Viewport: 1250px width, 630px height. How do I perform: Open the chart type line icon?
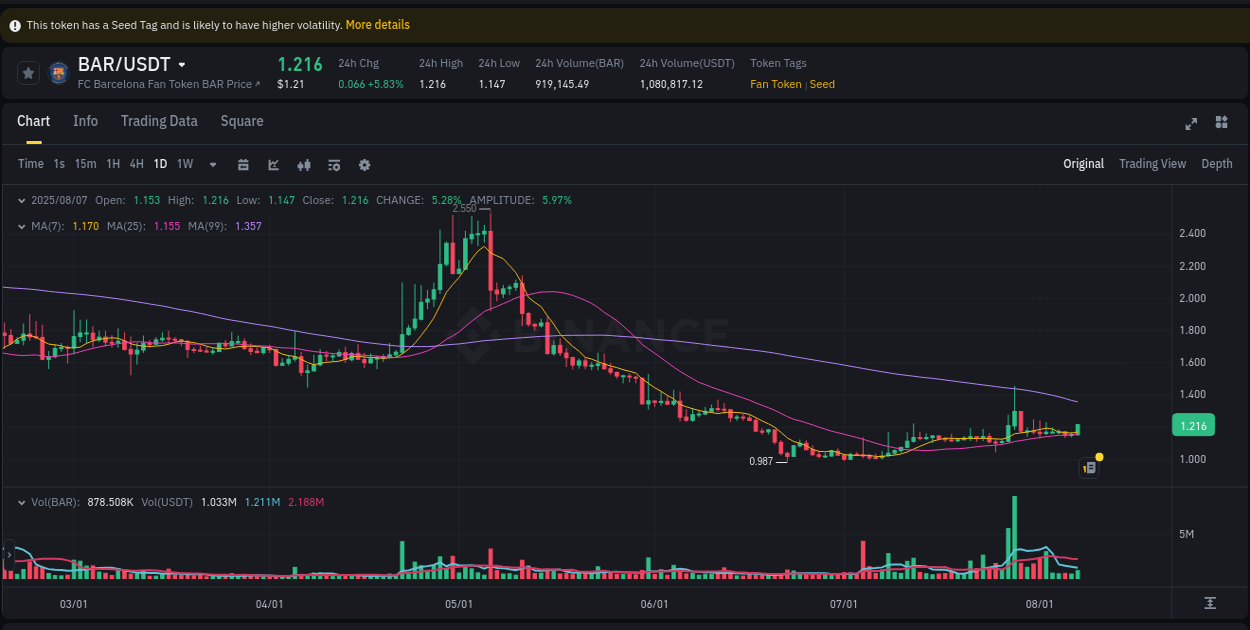273,164
